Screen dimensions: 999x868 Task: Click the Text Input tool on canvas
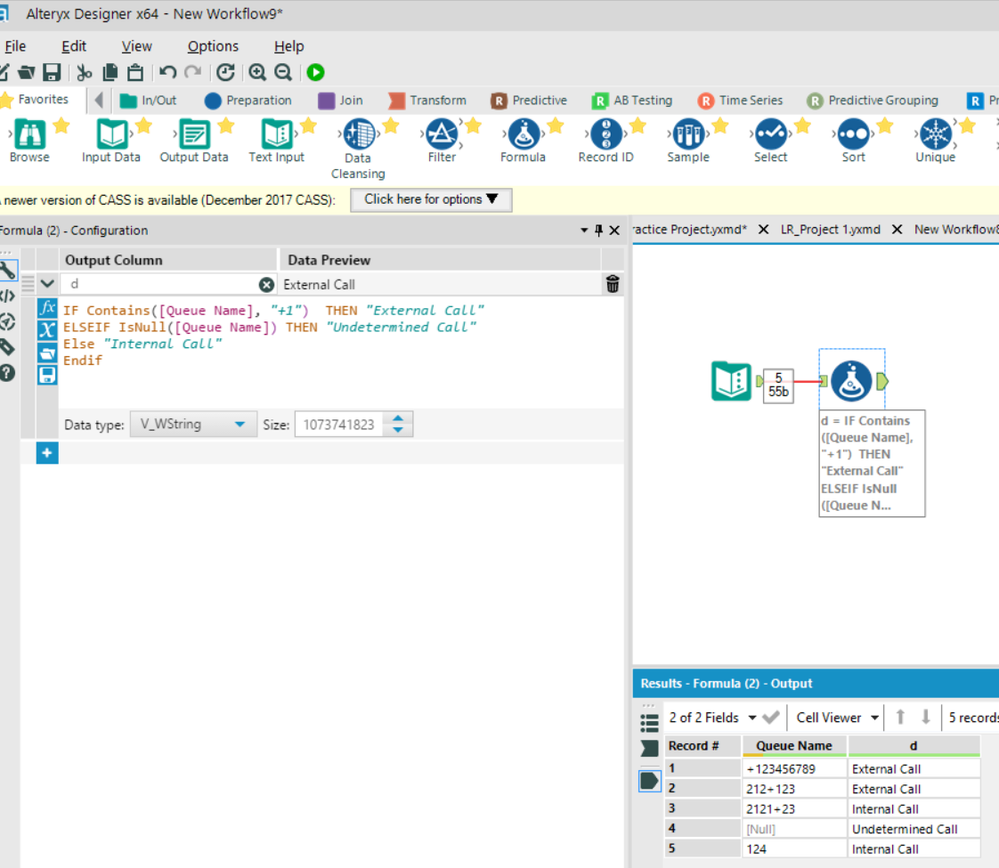point(731,381)
